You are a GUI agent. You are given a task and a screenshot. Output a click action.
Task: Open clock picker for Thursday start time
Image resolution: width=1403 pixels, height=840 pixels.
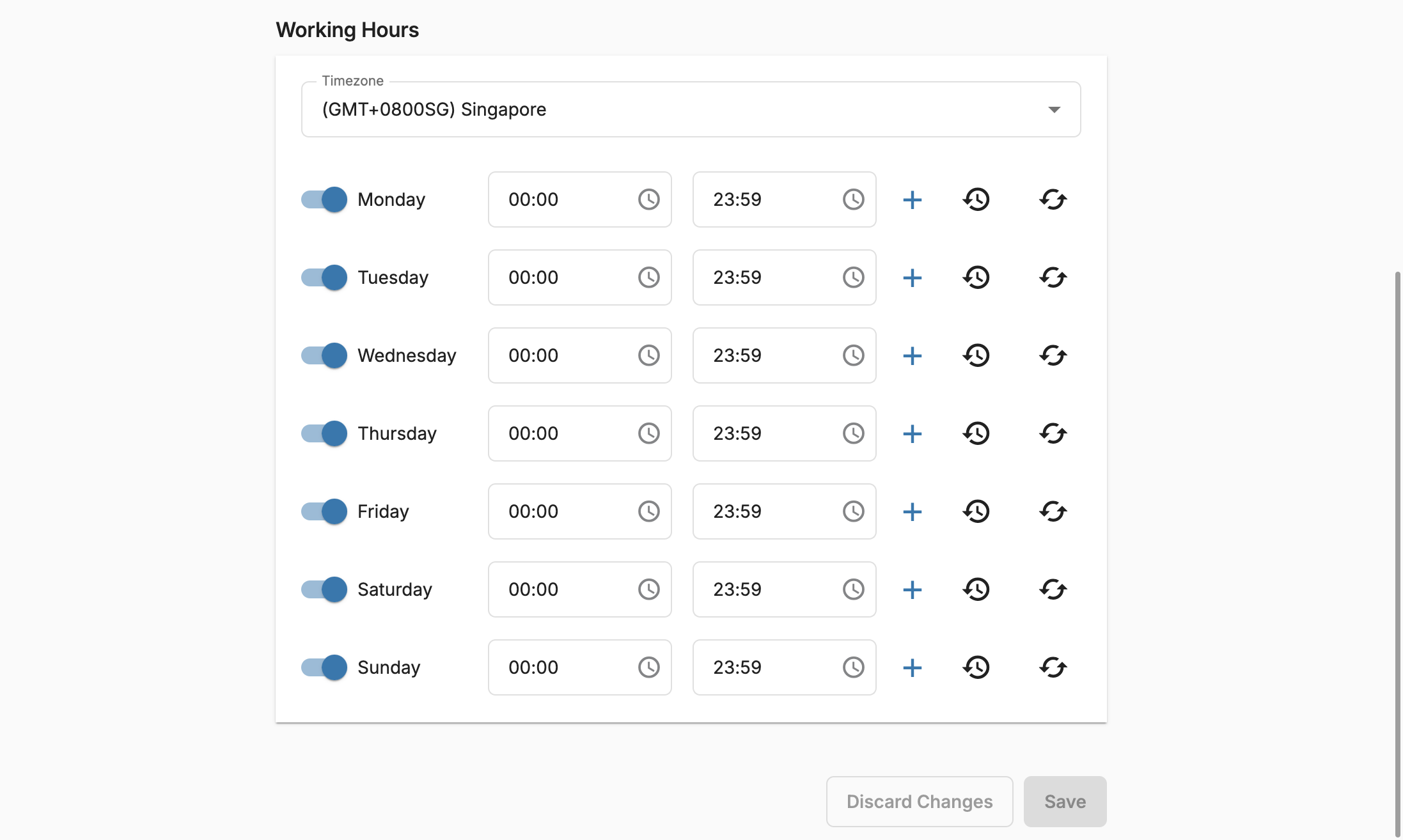tap(648, 433)
